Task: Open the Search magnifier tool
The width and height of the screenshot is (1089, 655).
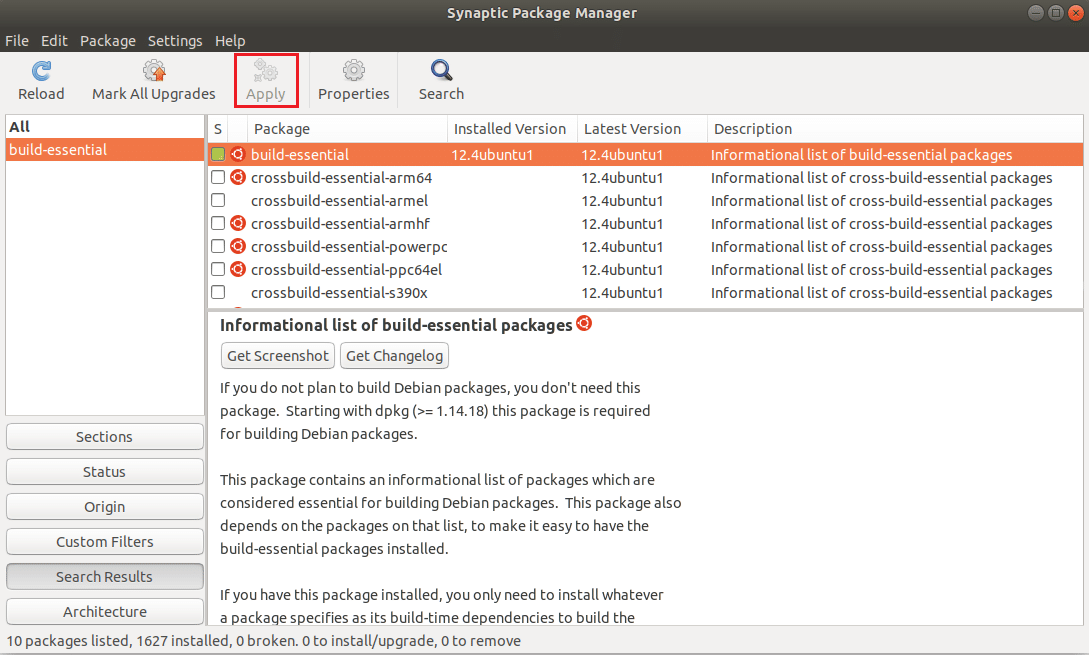Action: point(441,71)
